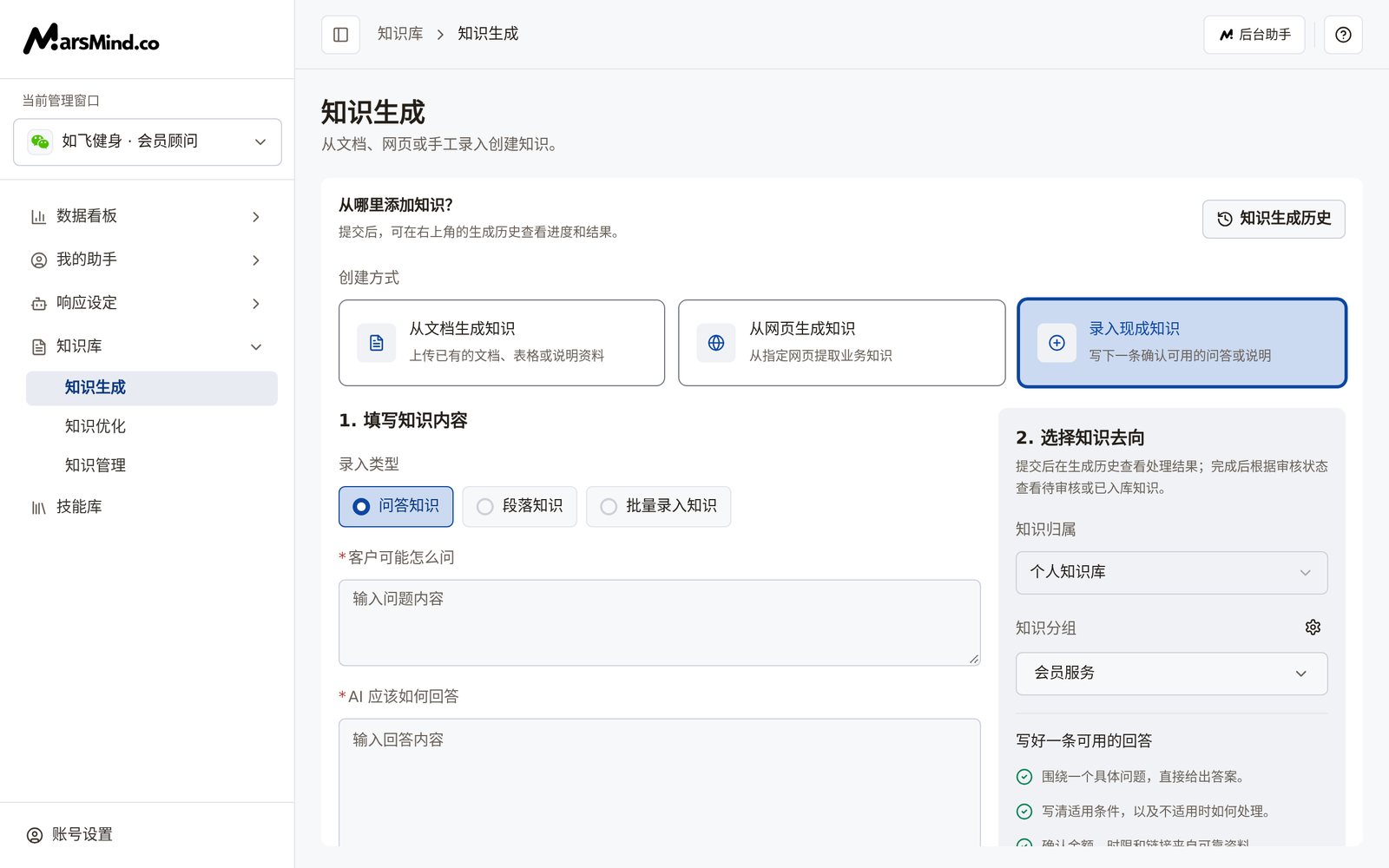
Task: Click the plus icon in 录入现成知识 card
Action: coord(1057,343)
